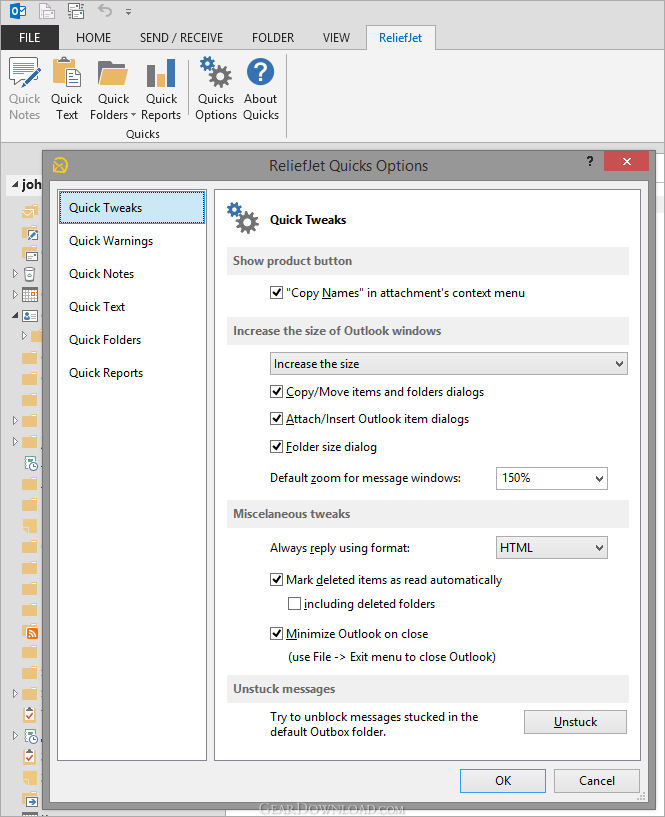
Task: Select the RSS Feeds folder icon
Action: [30, 632]
